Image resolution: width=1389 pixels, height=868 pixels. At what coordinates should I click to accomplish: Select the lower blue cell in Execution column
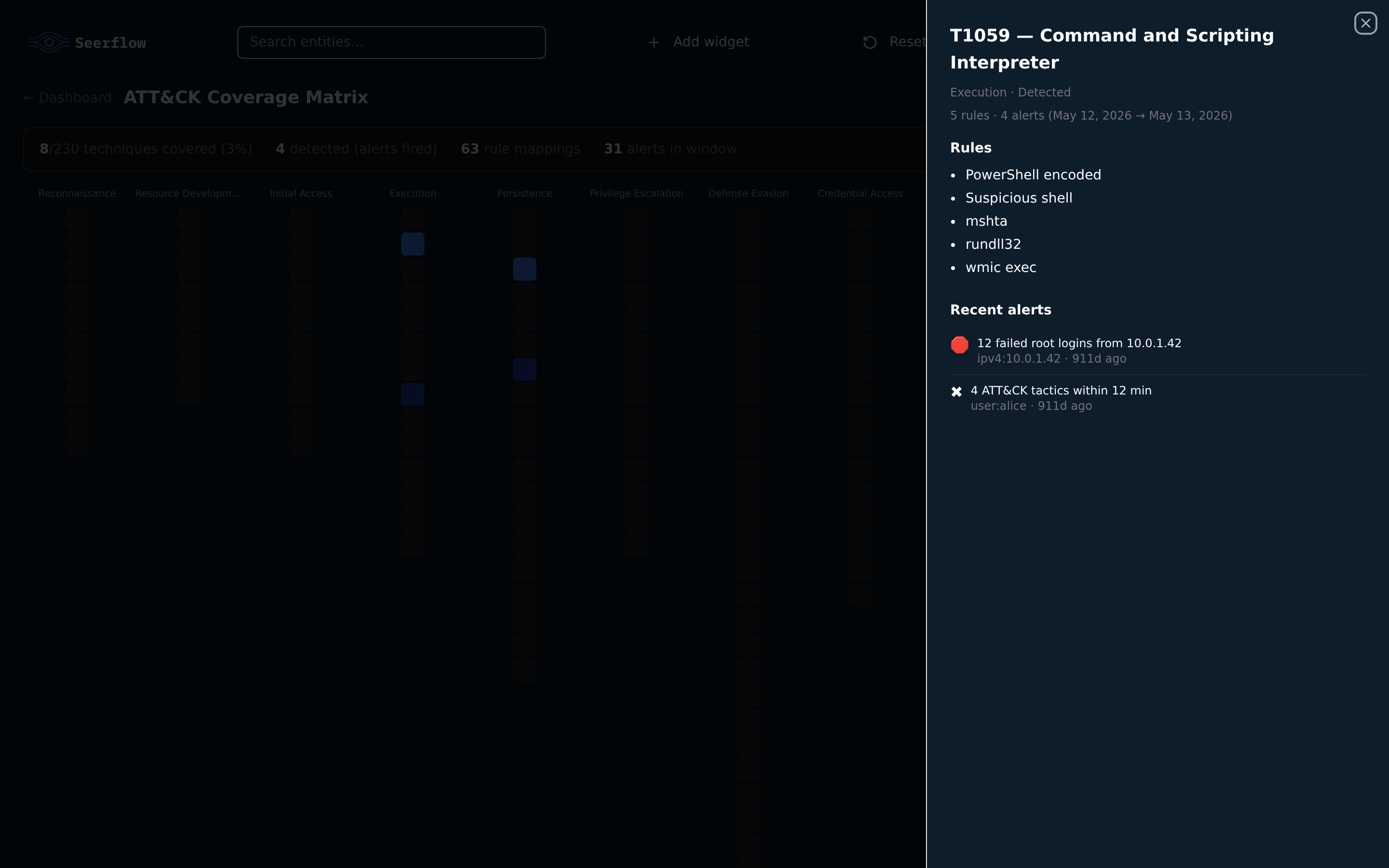413,394
